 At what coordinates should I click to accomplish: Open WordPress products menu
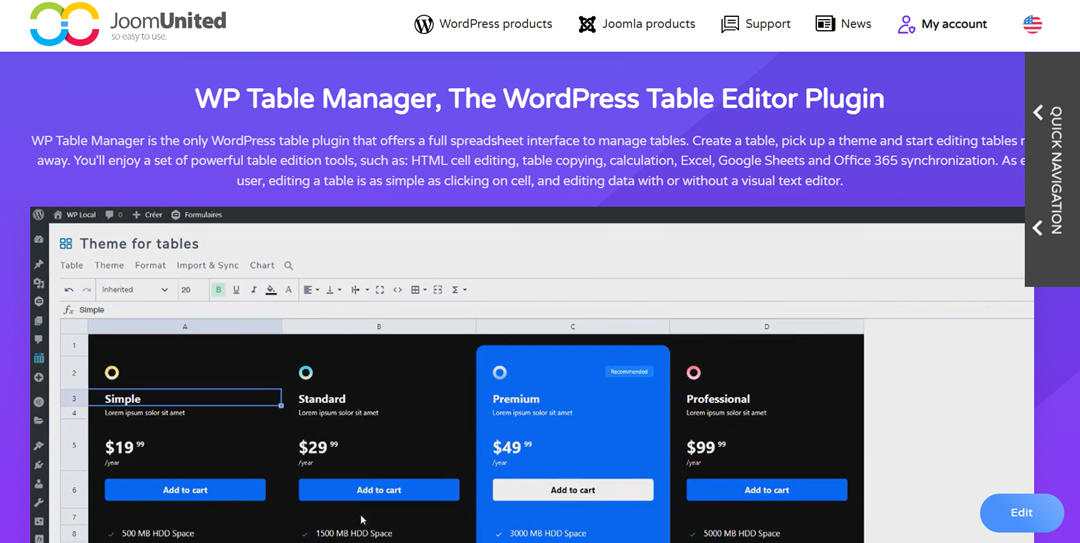coord(484,24)
